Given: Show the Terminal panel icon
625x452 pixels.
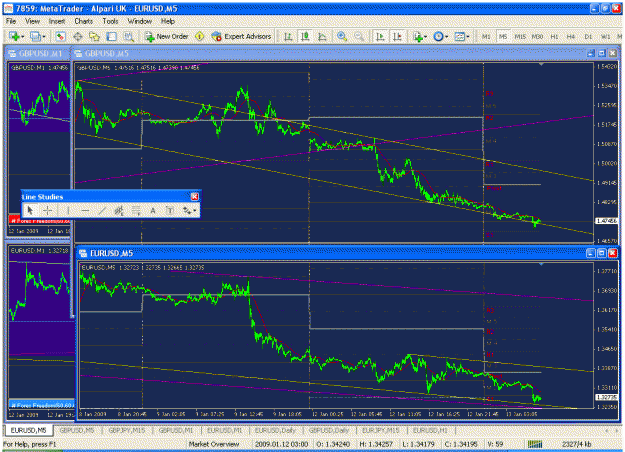Looking at the screenshot, I should tap(112, 37).
